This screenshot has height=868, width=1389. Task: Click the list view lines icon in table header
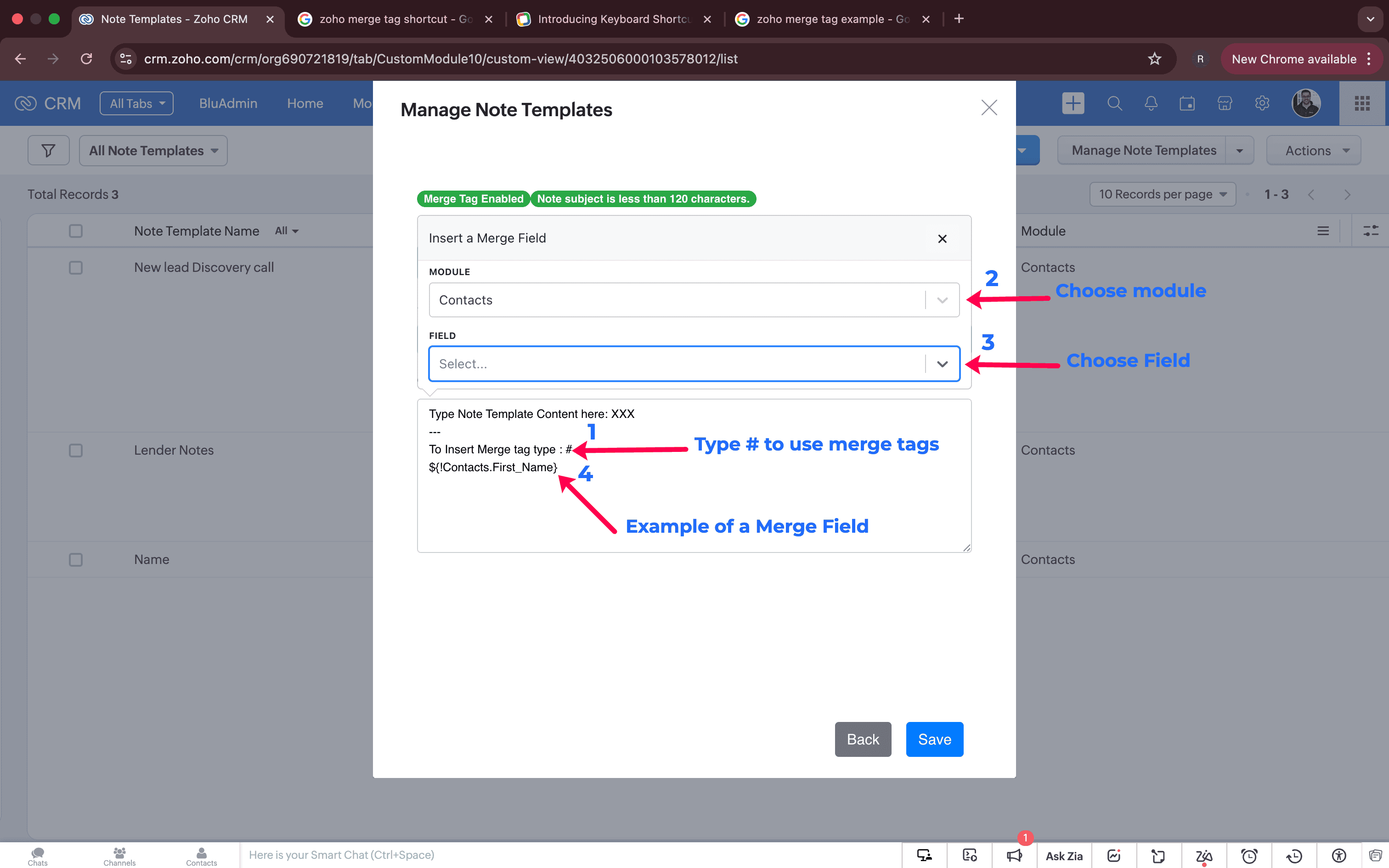coord(1323,231)
